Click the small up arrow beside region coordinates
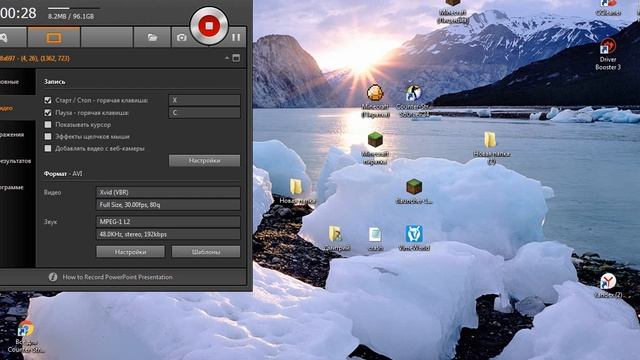Screen dimensions: 640x360 (x=227, y=58)
